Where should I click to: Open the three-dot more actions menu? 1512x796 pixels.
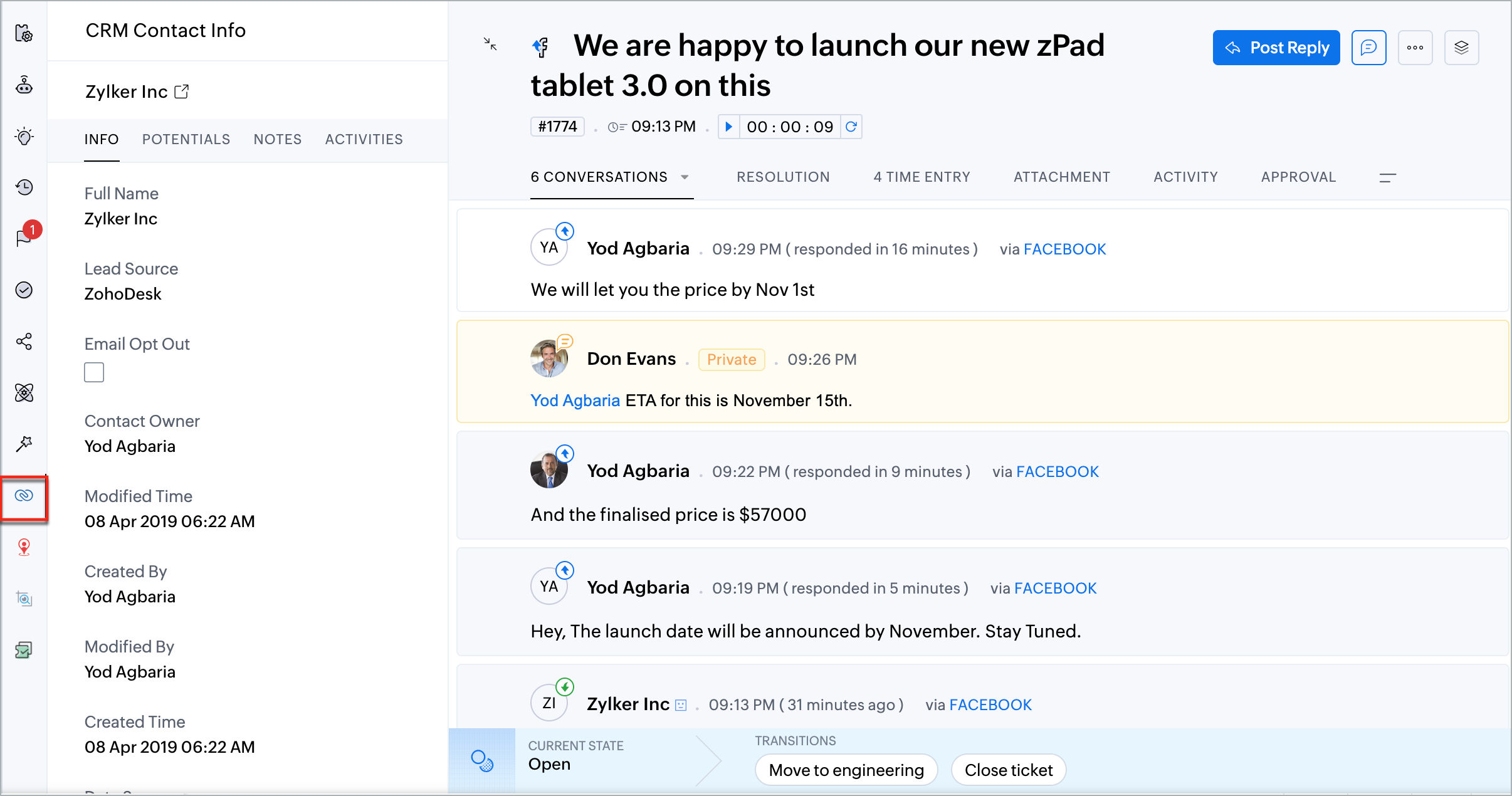tap(1415, 48)
